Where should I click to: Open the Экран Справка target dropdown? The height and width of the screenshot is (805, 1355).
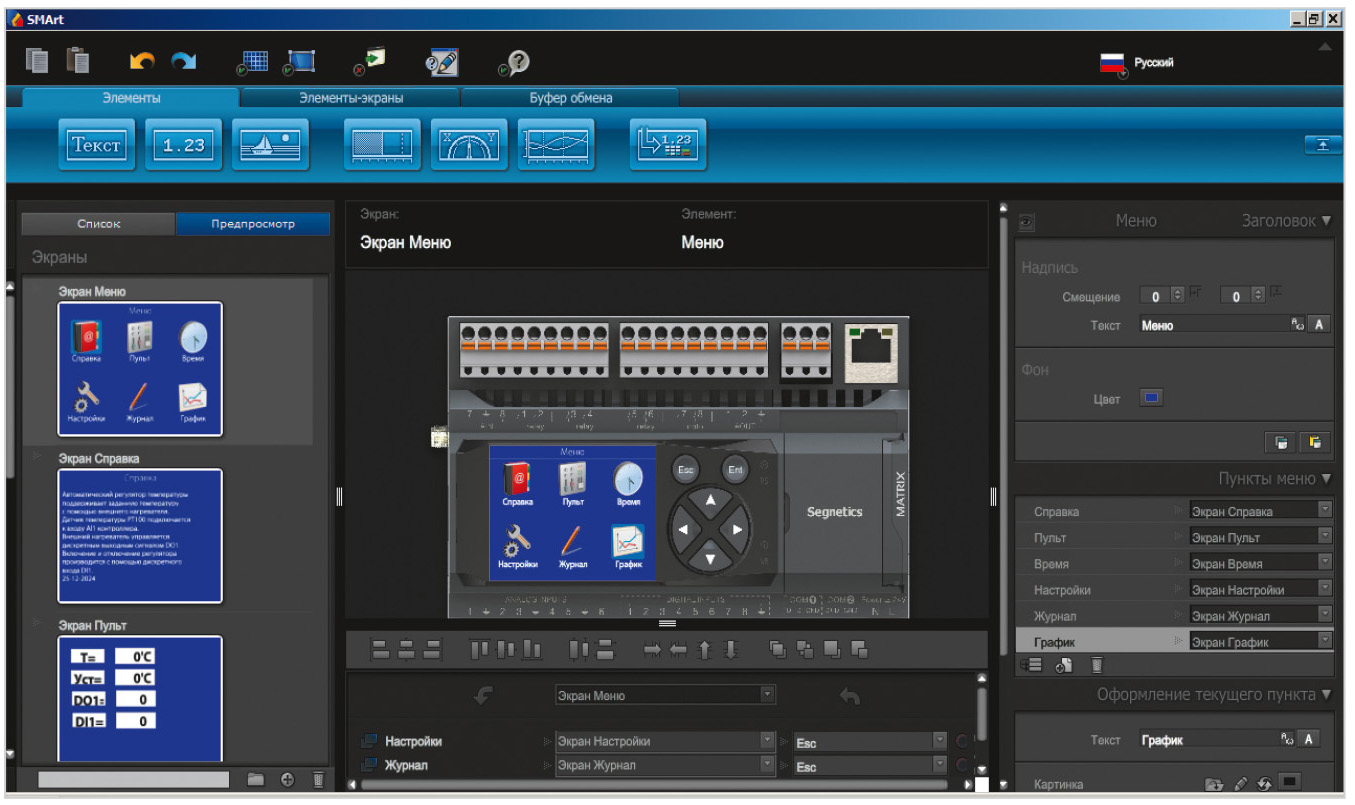coord(1325,511)
